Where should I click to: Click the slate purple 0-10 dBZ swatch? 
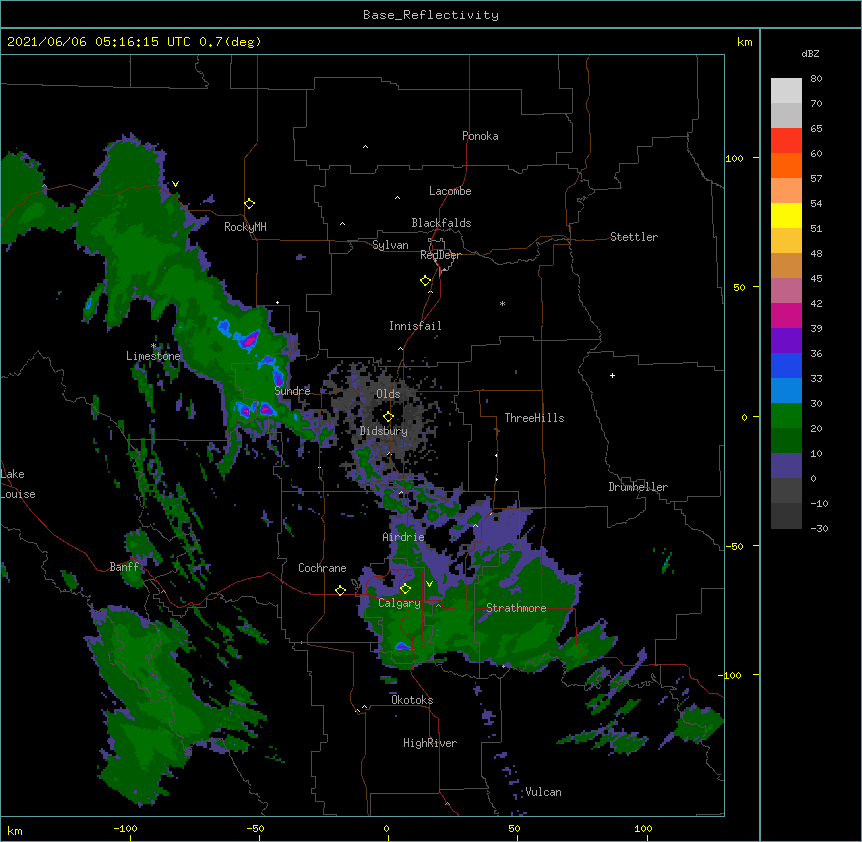(786, 466)
